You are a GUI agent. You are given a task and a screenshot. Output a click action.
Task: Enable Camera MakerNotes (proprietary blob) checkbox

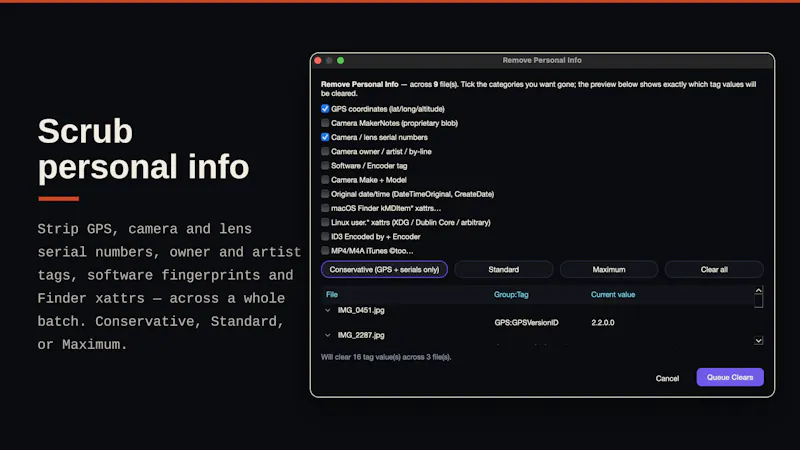325,123
